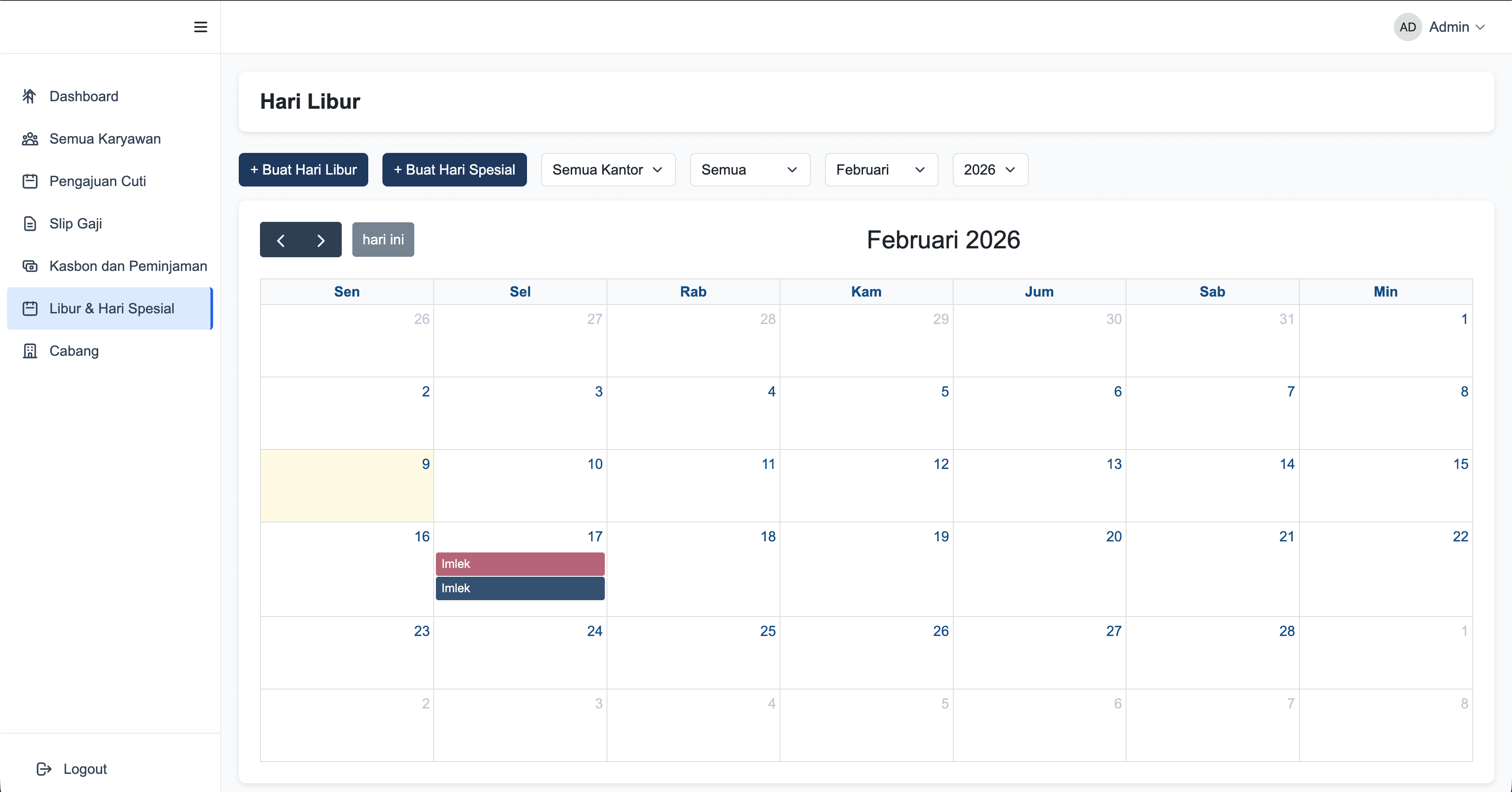Viewport: 1512px width, 792px height.
Task: Expand the Februari month selector
Action: pyautogui.click(x=880, y=170)
